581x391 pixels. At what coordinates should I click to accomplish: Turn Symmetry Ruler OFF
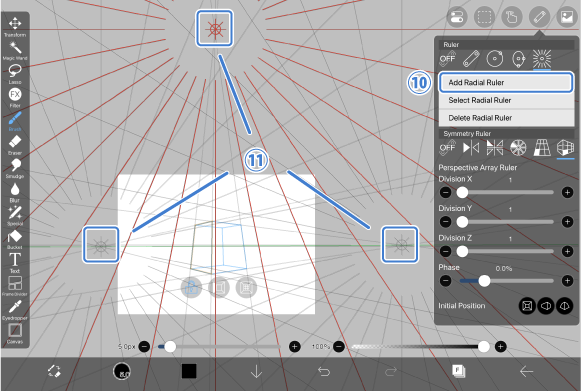tap(447, 148)
